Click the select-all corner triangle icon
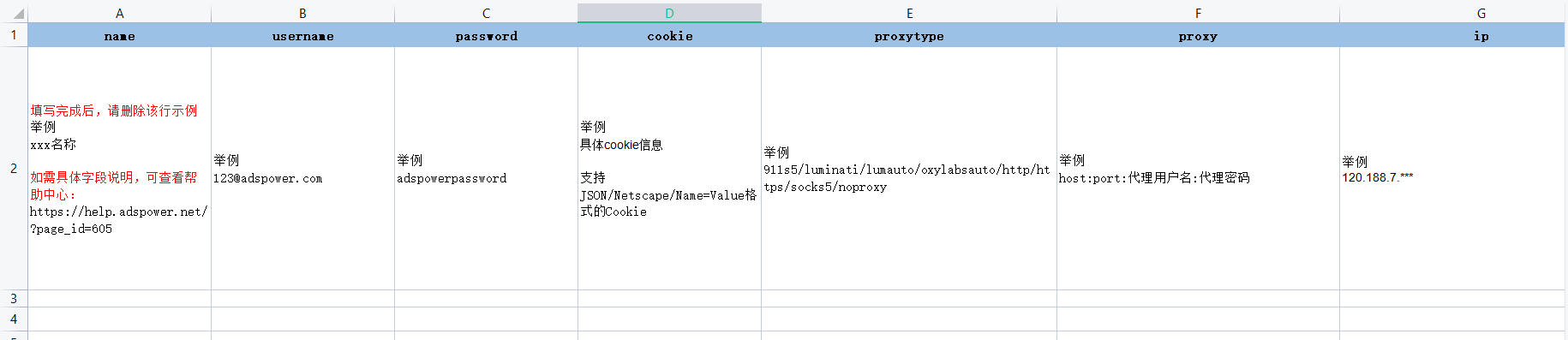 [x=19, y=15]
